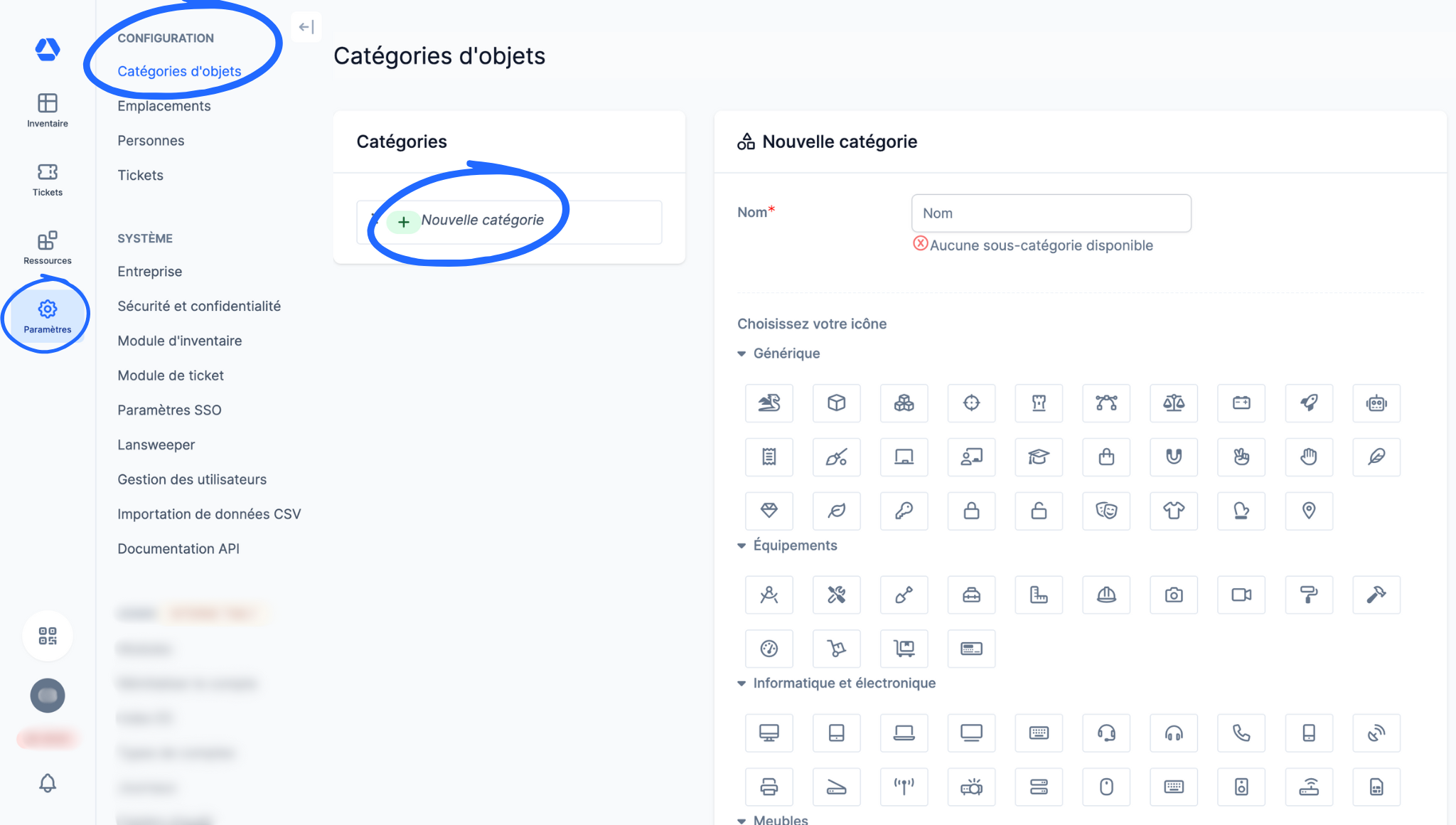
Task: Select the headset icon under Informatique
Action: coord(1106,733)
